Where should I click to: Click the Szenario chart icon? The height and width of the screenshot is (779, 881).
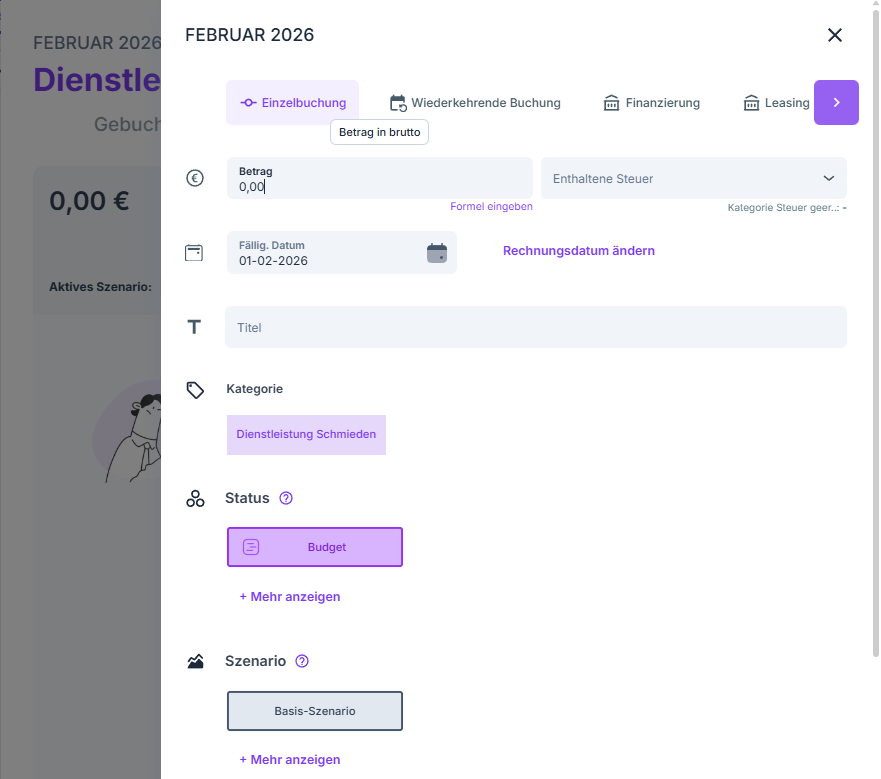click(195, 661)
